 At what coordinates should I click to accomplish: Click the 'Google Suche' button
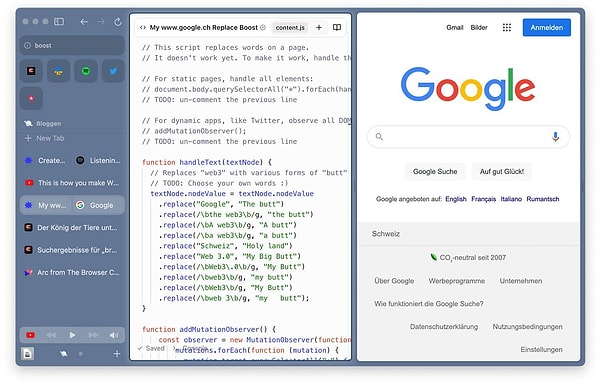coord(435,172)
